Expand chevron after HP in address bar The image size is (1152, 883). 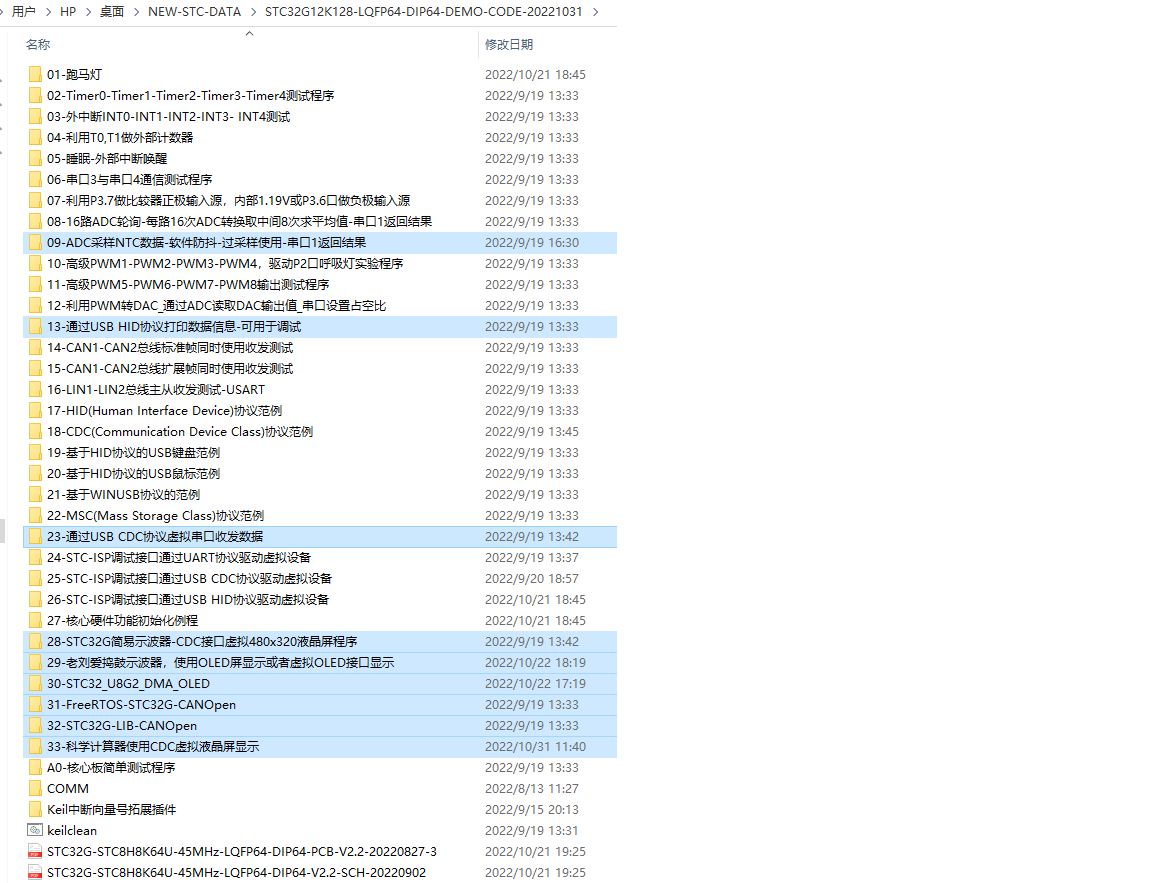pos(87,12)
